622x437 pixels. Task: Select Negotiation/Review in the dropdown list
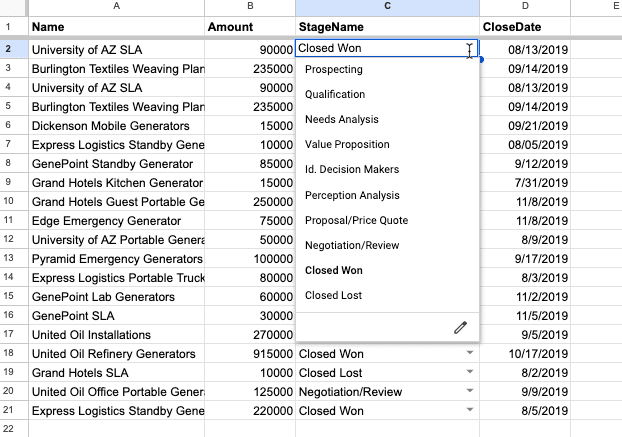click(352, 245)
